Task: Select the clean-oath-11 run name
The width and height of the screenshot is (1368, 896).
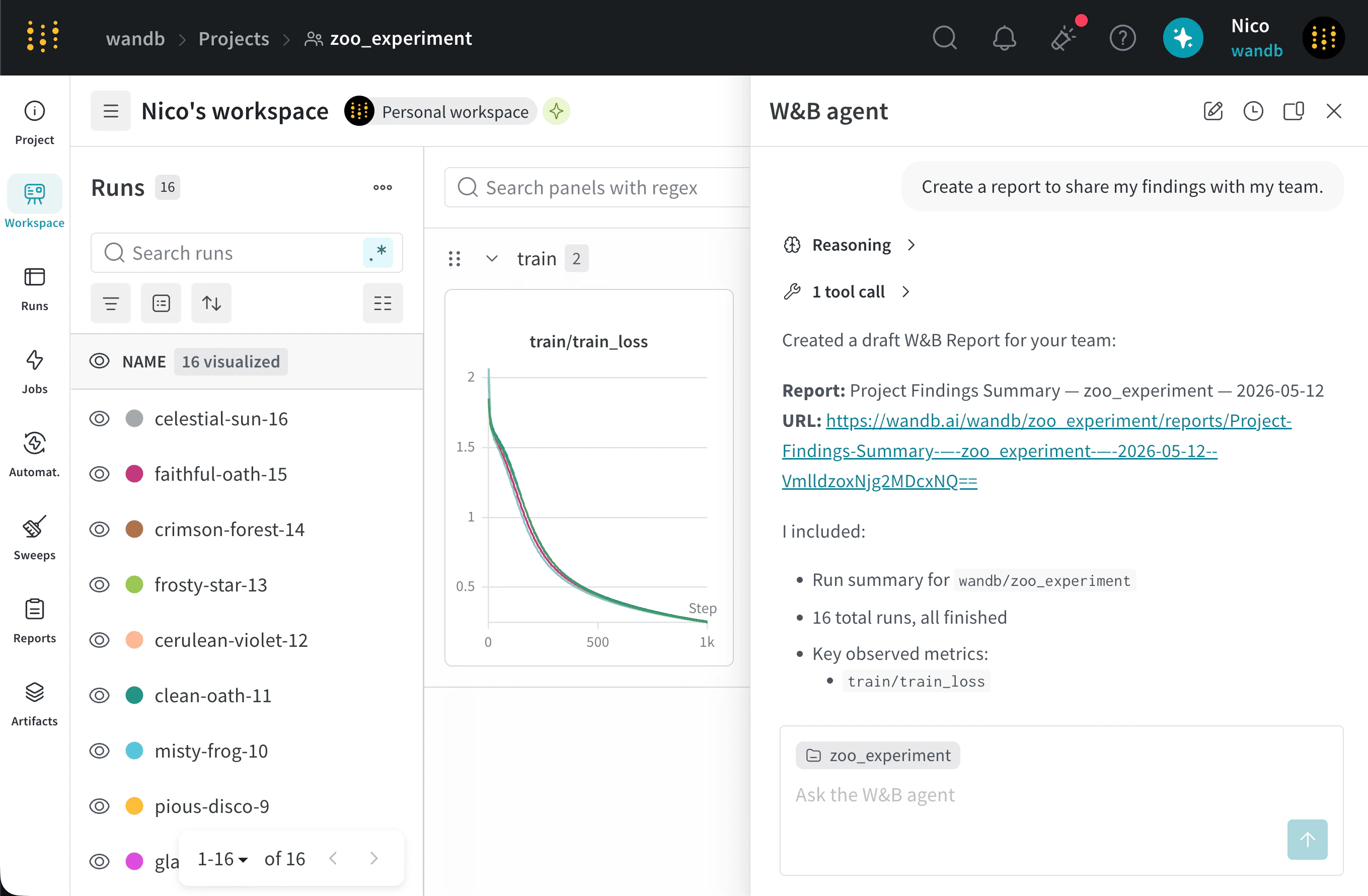Action: (213, 696)
